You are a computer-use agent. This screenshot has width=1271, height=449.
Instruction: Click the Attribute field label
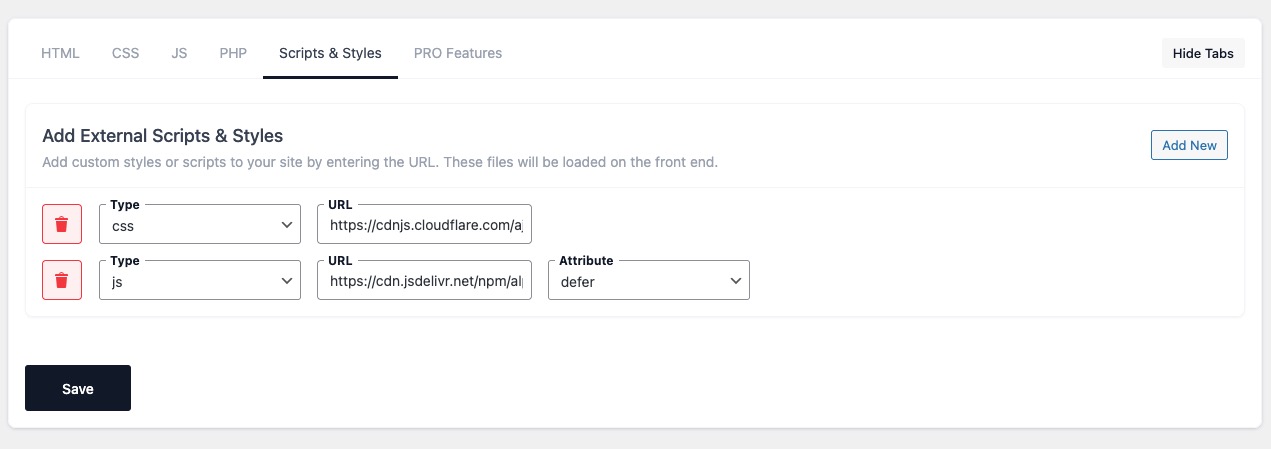586,260
